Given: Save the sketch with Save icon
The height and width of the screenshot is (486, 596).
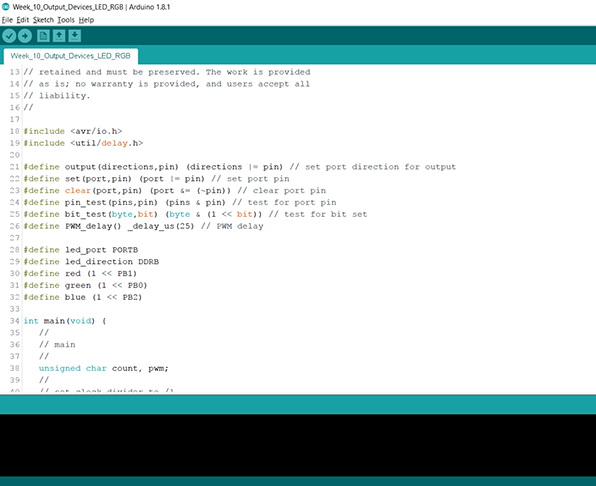Looking at the screenshot, I should coord(75,36).
